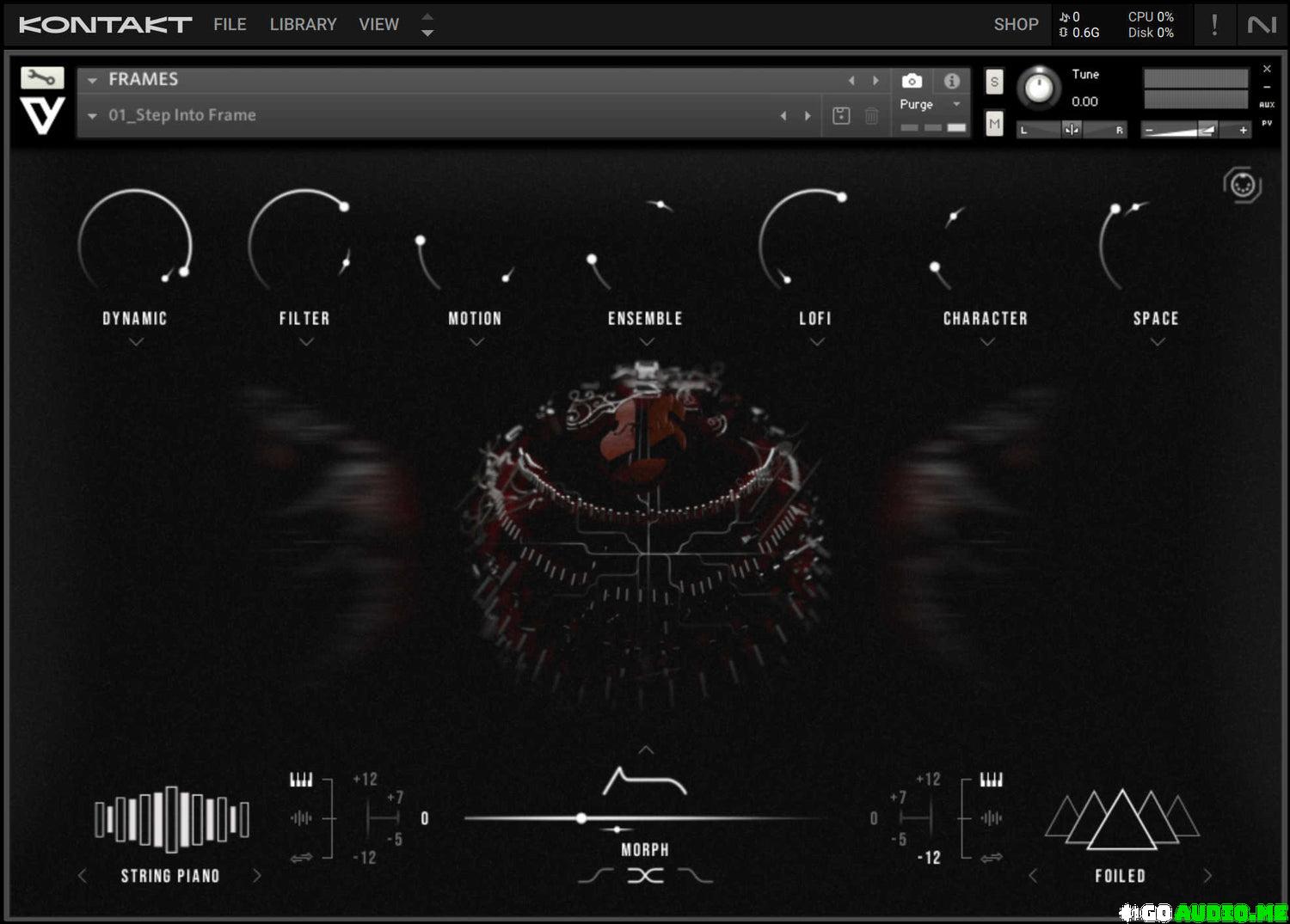Toggle the Mute M button
Viewport: 1290px width, 924px height.
pyautogui.click(x=994, y=124)
